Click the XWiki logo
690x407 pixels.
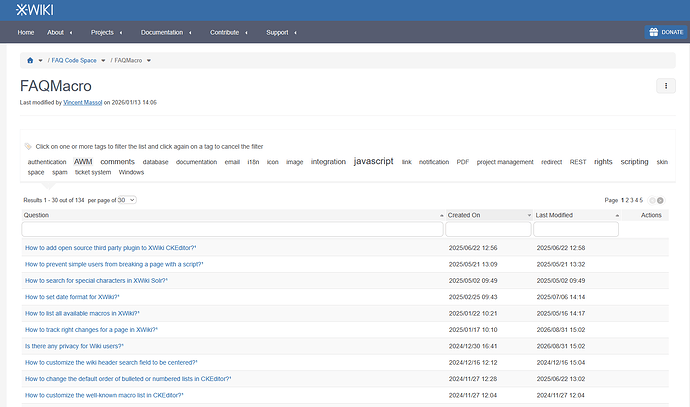35,10
